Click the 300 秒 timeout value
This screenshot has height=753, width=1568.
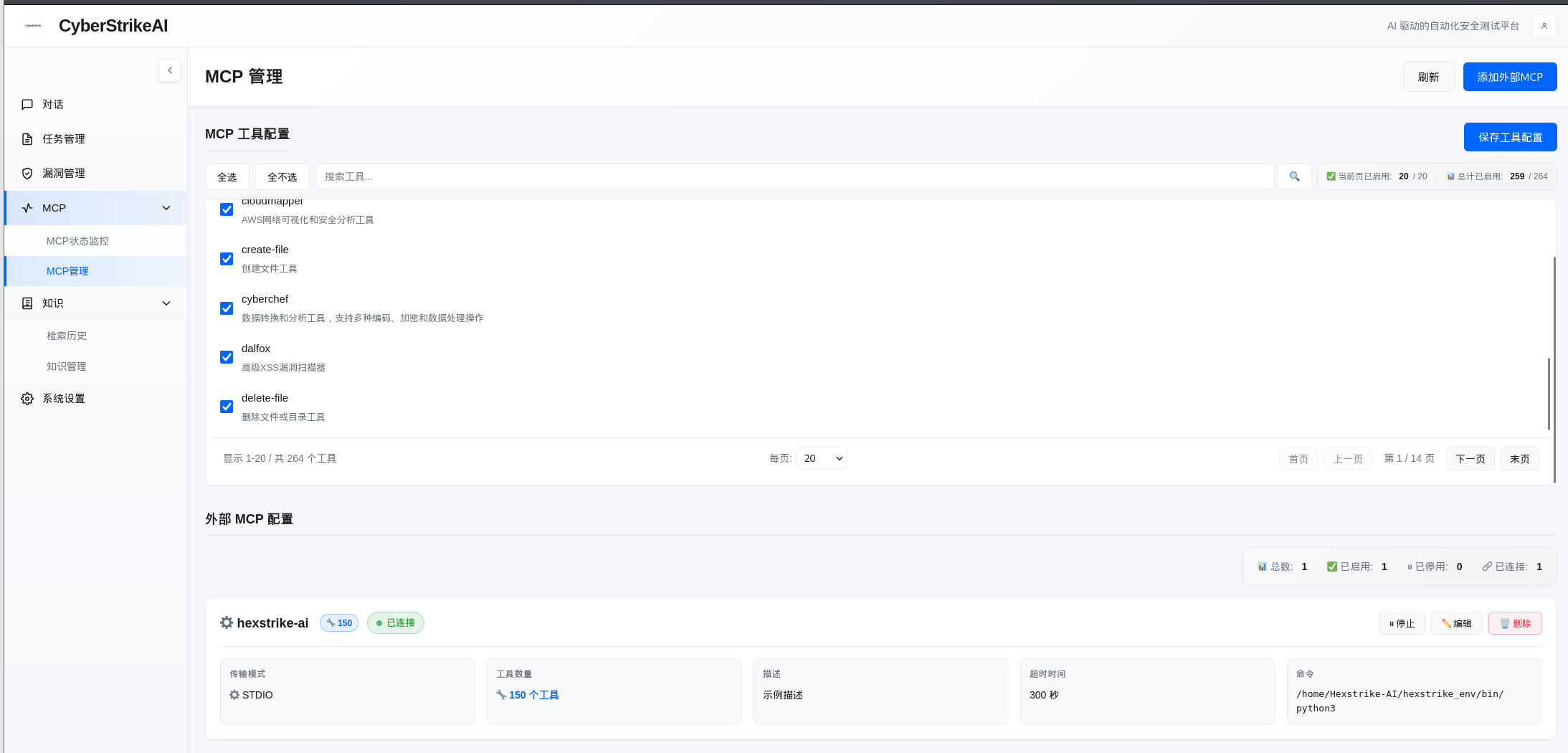pos(1044,695)
